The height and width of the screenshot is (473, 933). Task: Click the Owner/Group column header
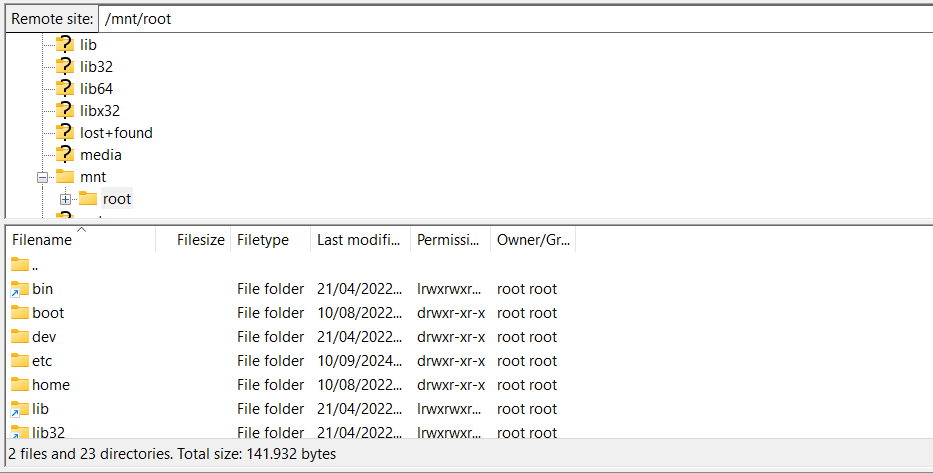tap(532, 240)
